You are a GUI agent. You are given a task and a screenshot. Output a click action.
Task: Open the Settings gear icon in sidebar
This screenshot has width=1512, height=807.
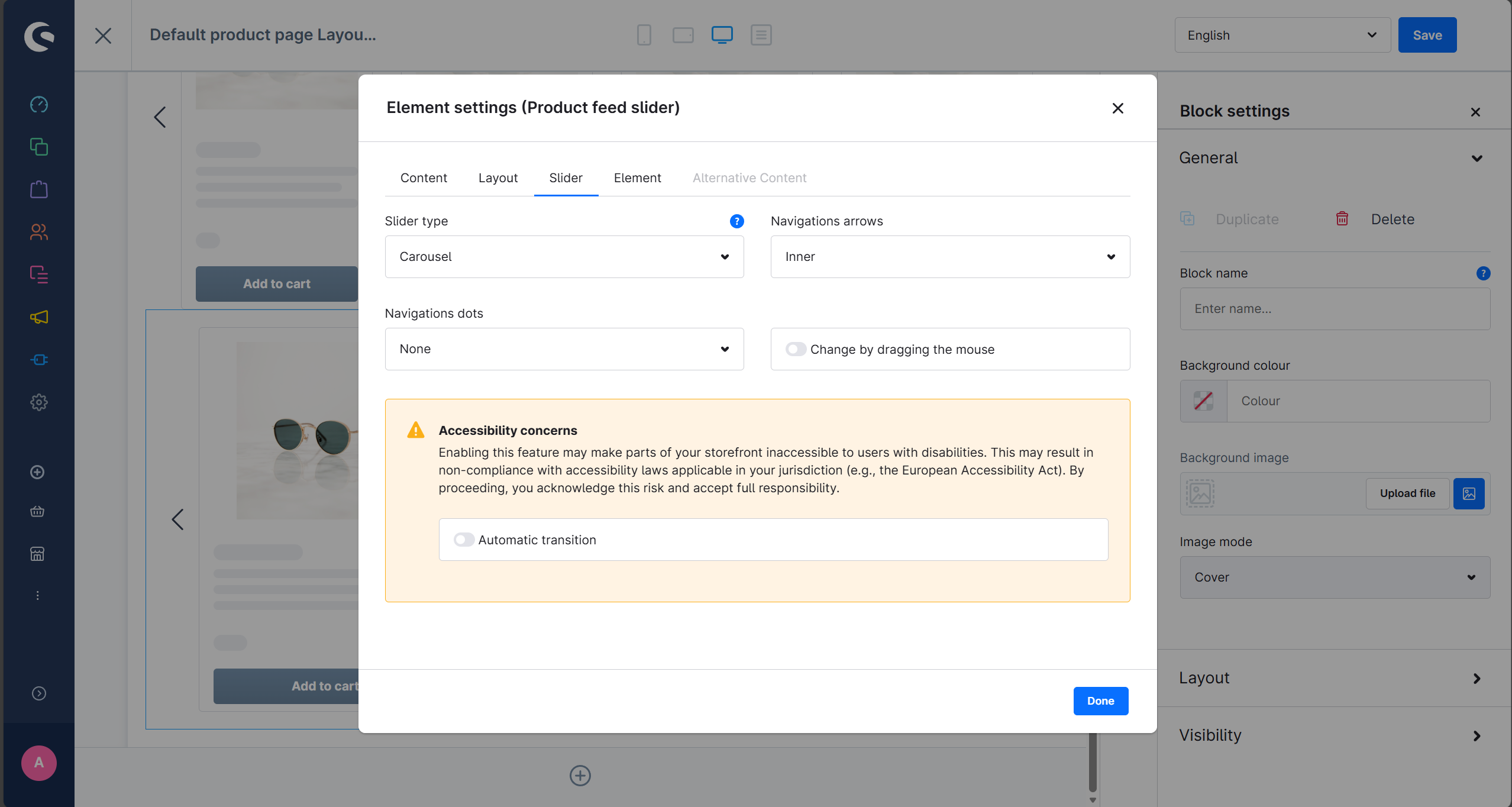click(39, 402)
